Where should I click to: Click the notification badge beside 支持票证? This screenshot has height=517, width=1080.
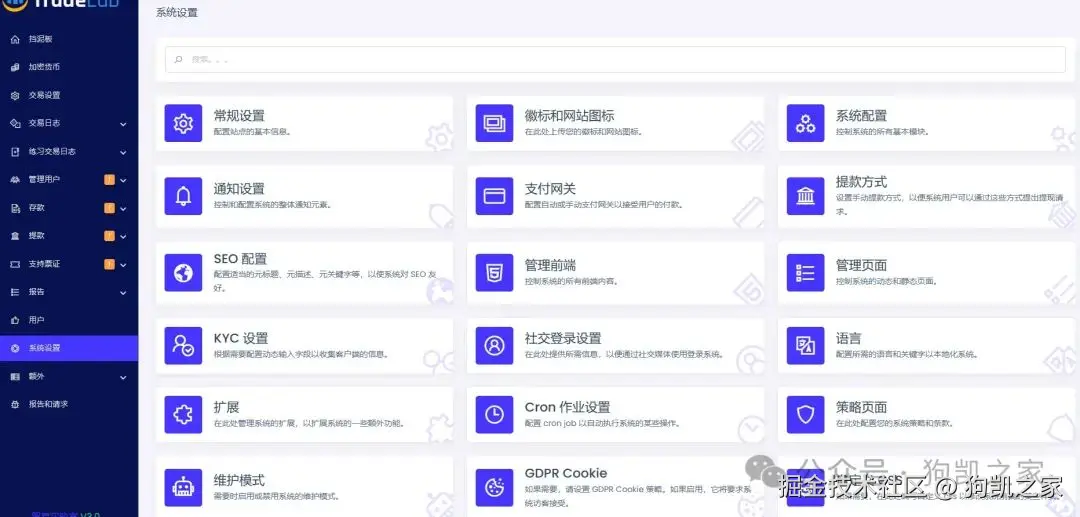click(110, 264)
